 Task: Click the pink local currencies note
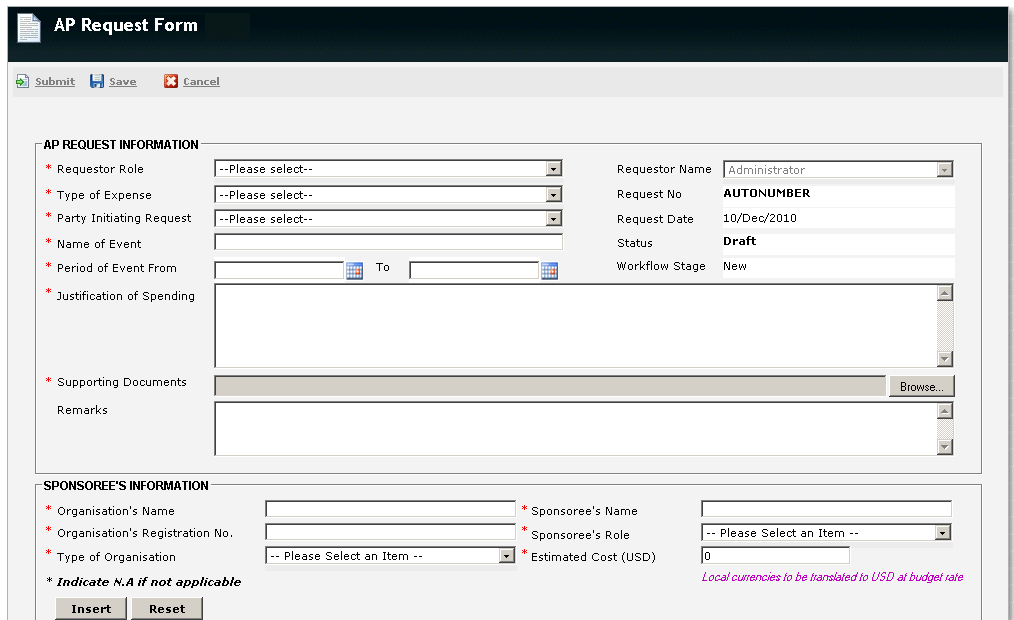[832, 577]
